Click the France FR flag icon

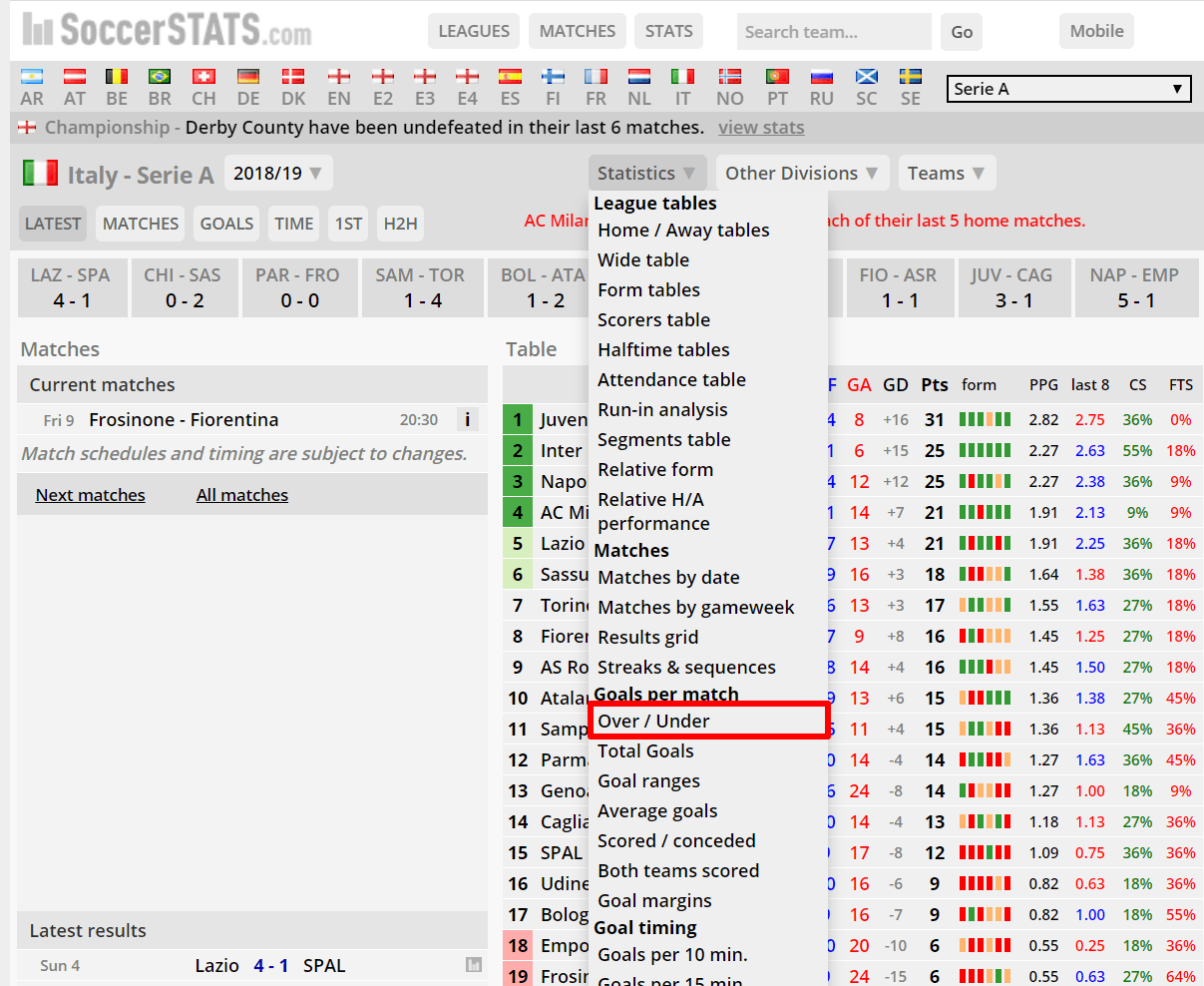pos(596,76)
